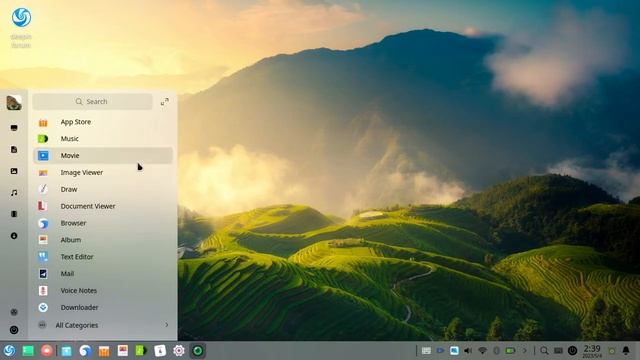
Task: Click the small green tray icon beside the clock
Action: point(612,351)
